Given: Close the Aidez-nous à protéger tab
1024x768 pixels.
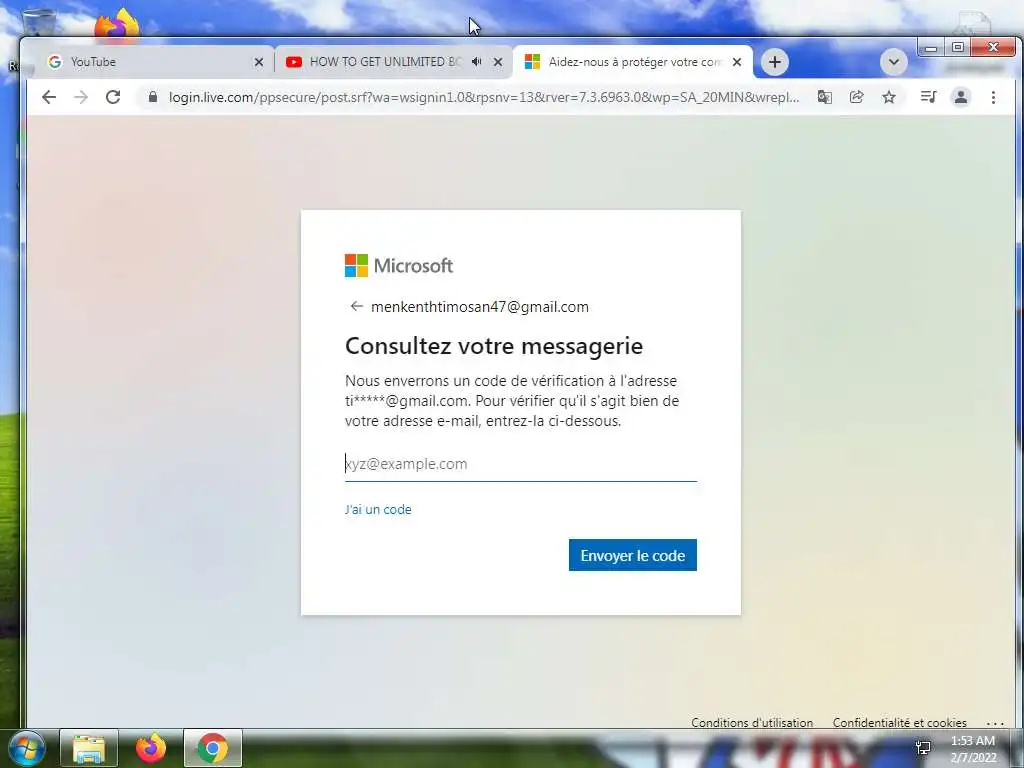Looking at the screenshot, I should tap(737, 62).
